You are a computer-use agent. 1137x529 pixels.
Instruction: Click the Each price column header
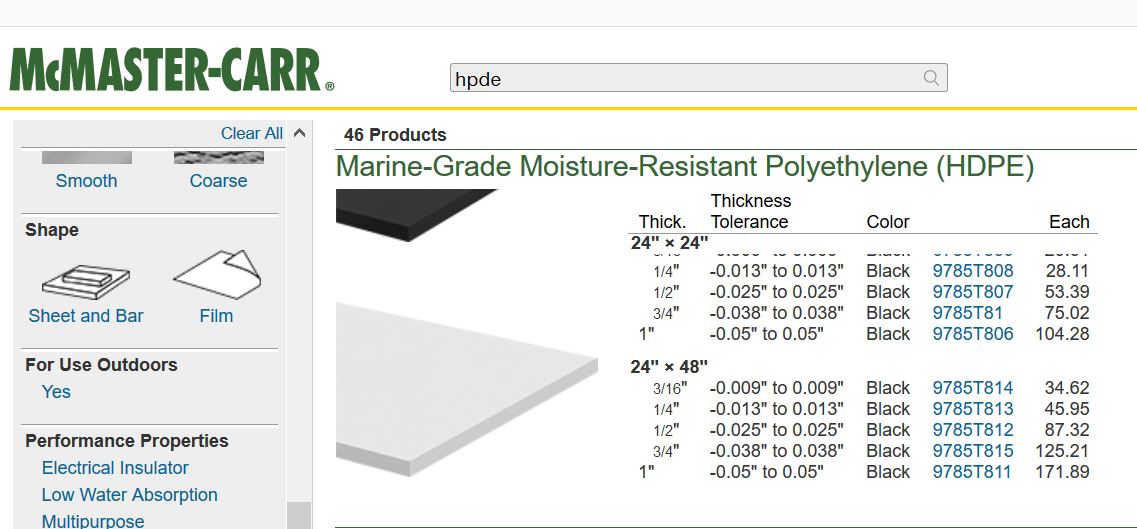point(1069,222)
